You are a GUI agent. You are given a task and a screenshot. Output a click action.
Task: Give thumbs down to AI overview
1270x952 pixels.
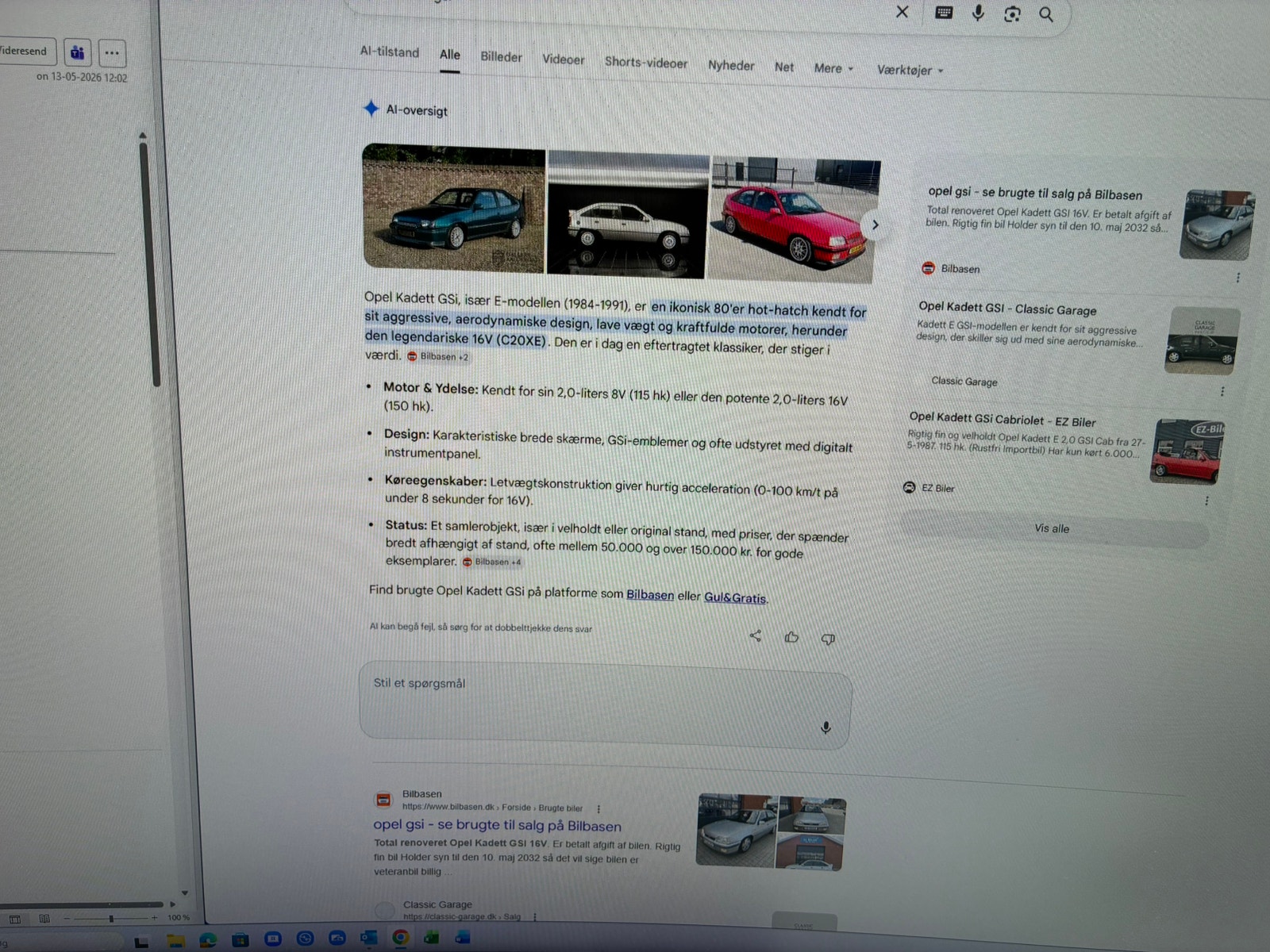pyautogui.click(x=828, y=639)
